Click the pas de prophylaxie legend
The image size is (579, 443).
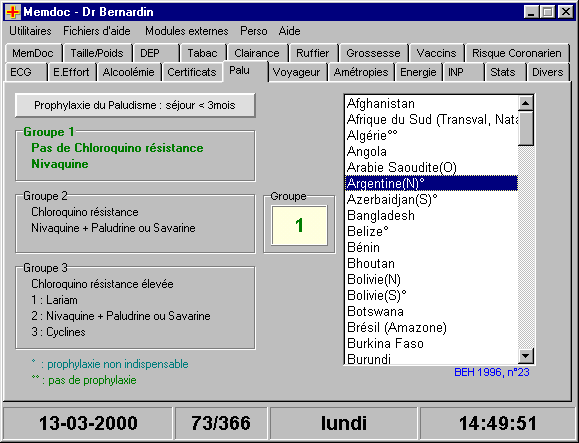click(84, 380)
